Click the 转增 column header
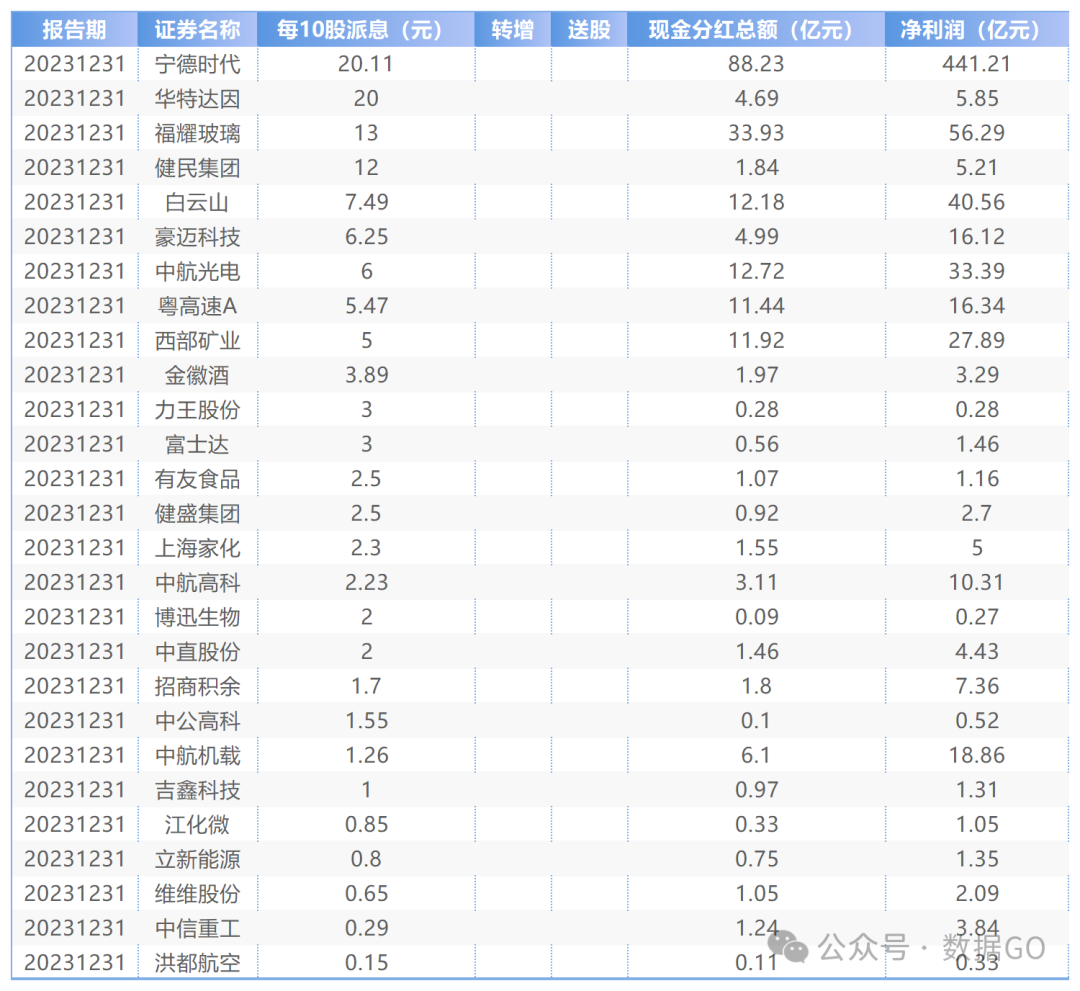The height and width of the screenshot is (991, 1080). [513, 30]
